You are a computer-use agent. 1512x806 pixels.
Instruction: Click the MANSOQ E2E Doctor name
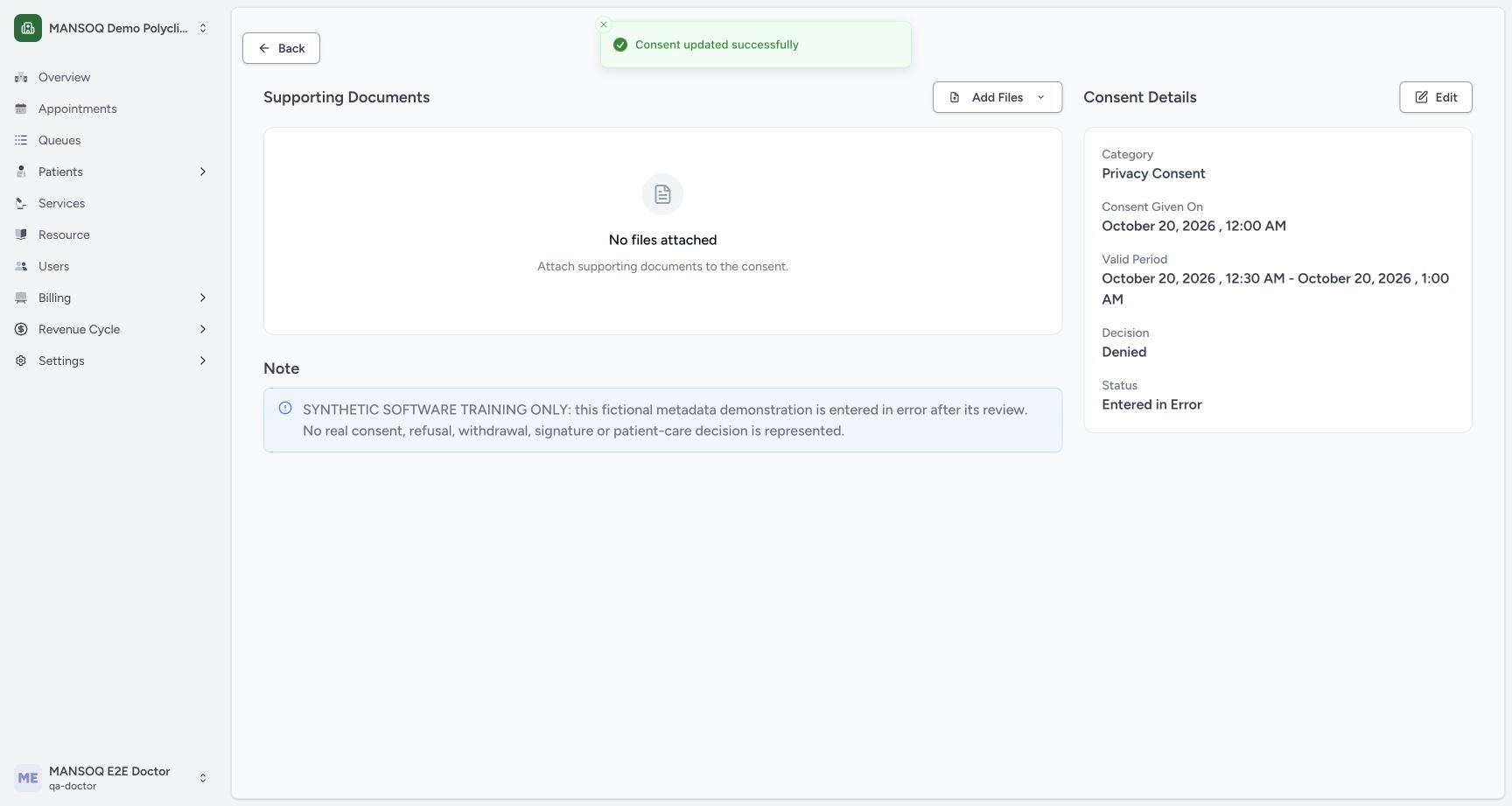109,771
